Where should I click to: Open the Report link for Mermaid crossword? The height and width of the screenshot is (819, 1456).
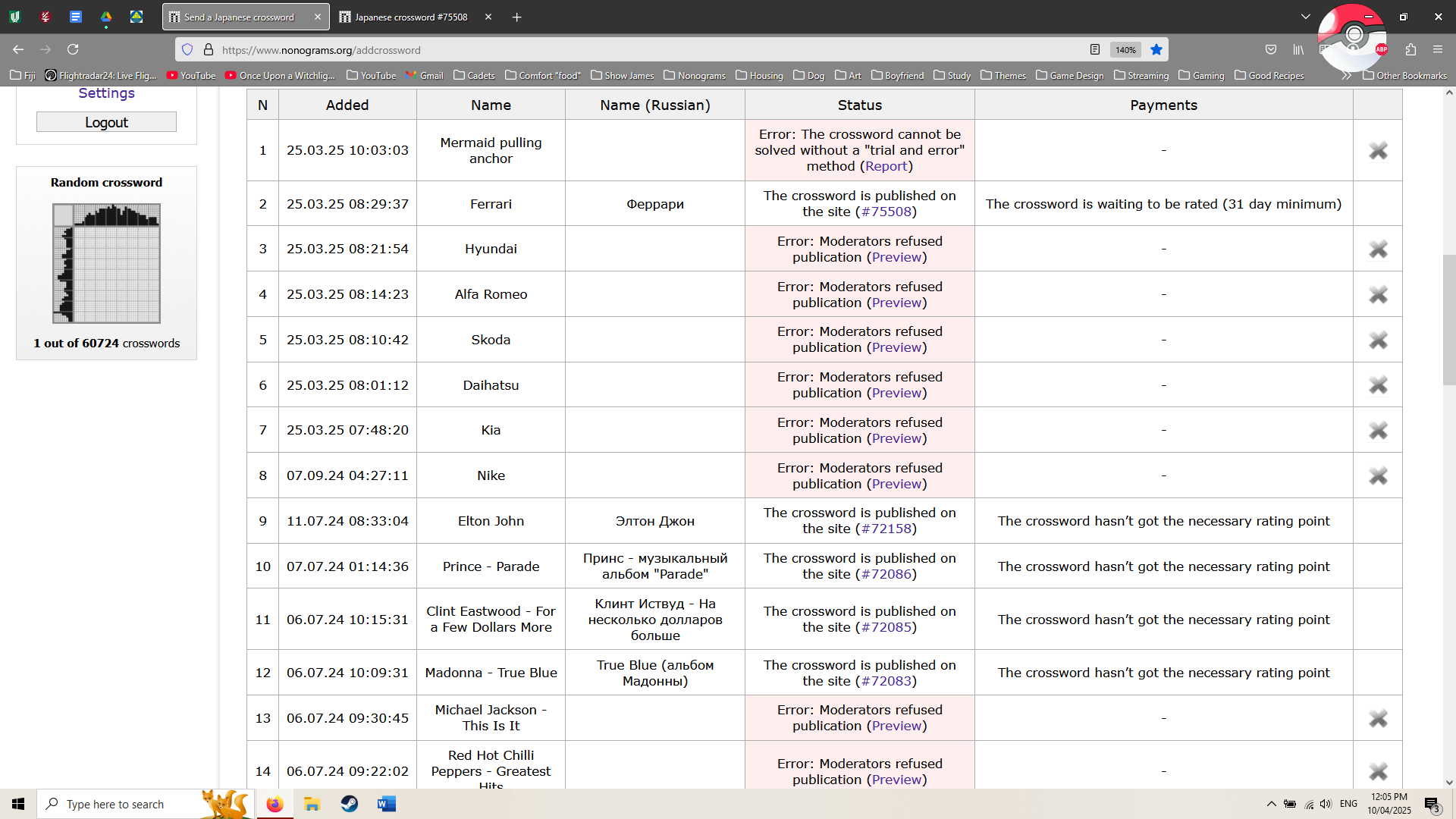[886, 166]
